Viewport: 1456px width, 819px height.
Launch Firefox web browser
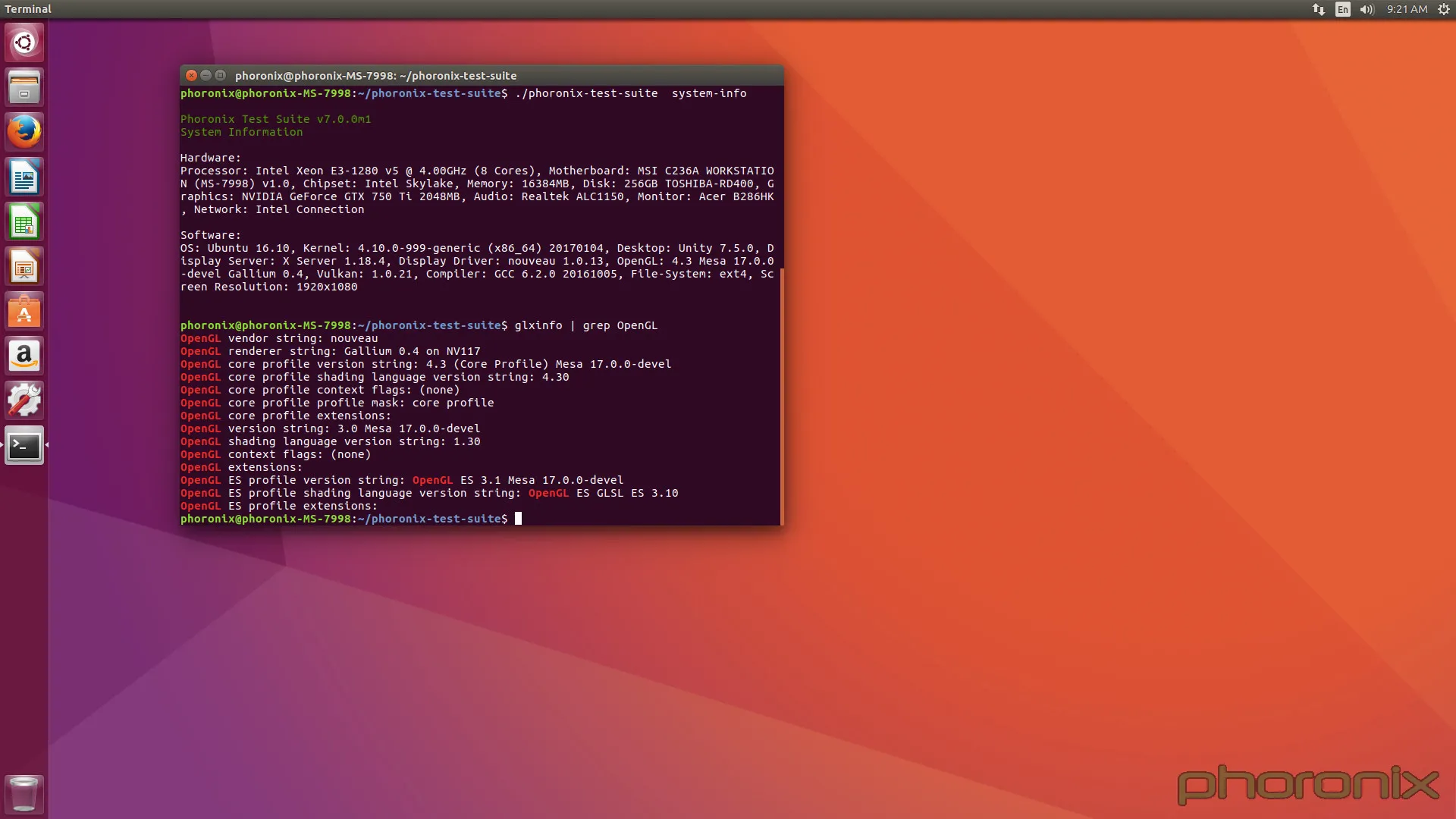(24, 132)
